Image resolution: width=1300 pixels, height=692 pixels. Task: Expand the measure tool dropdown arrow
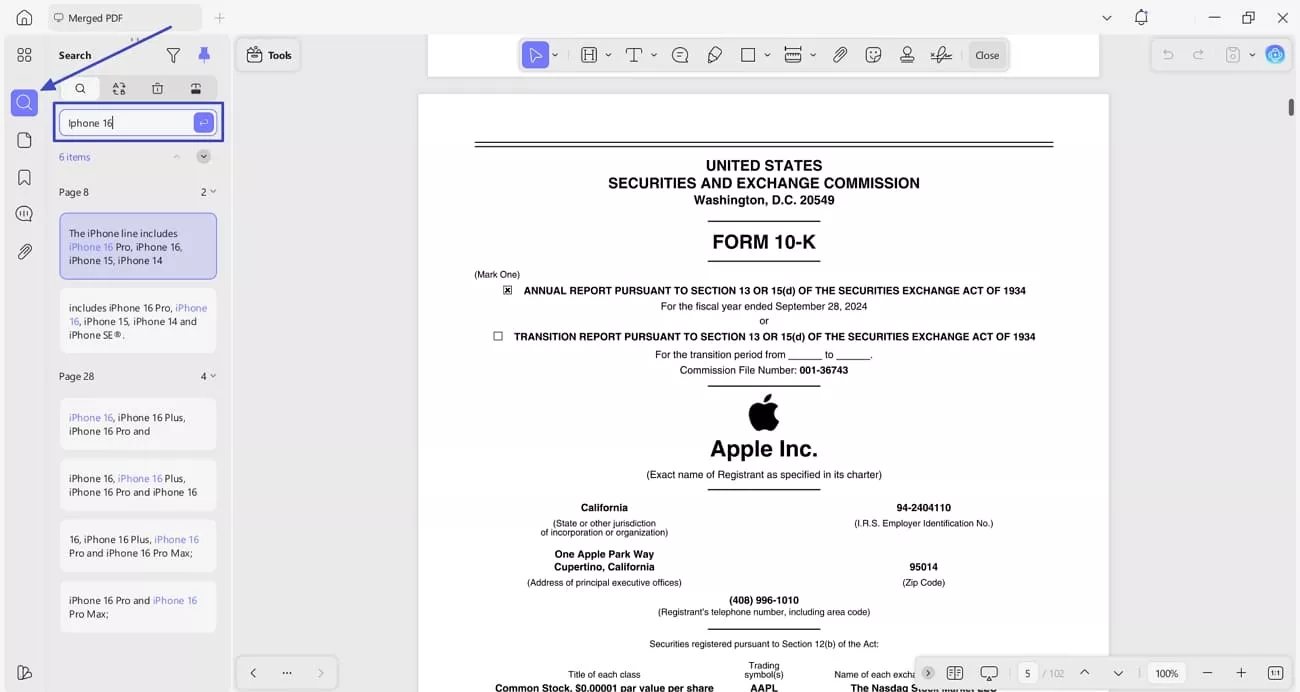click(x=813, y=55)
